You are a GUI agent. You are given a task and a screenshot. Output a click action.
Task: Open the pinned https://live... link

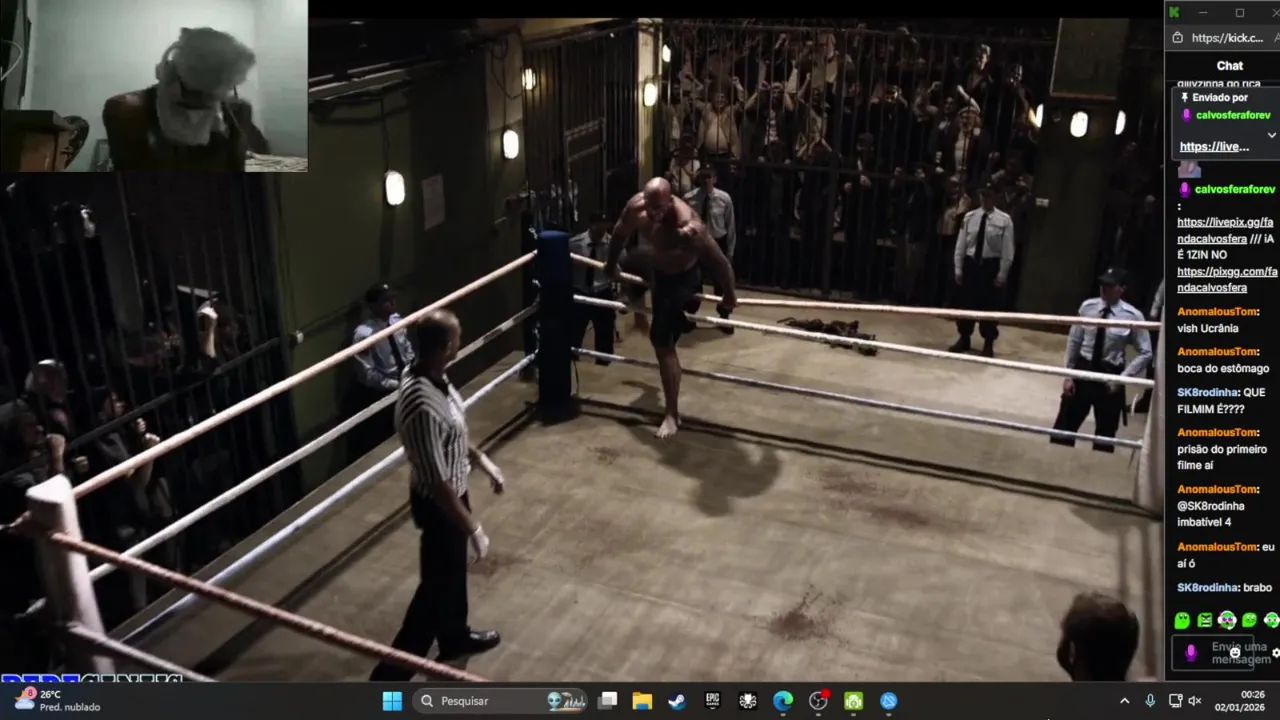coord(1214,146)
